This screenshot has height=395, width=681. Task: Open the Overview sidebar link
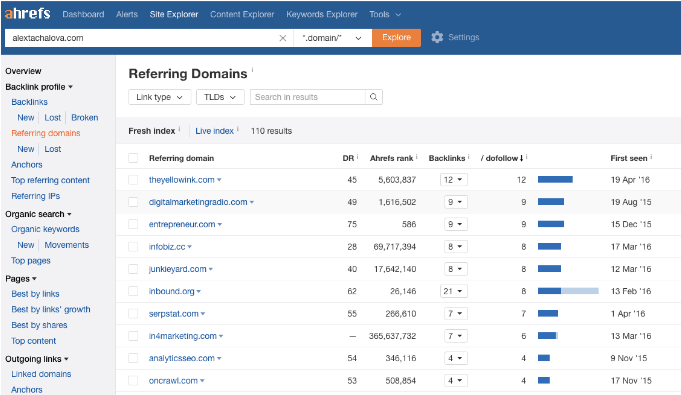click(x=23, y=71)
